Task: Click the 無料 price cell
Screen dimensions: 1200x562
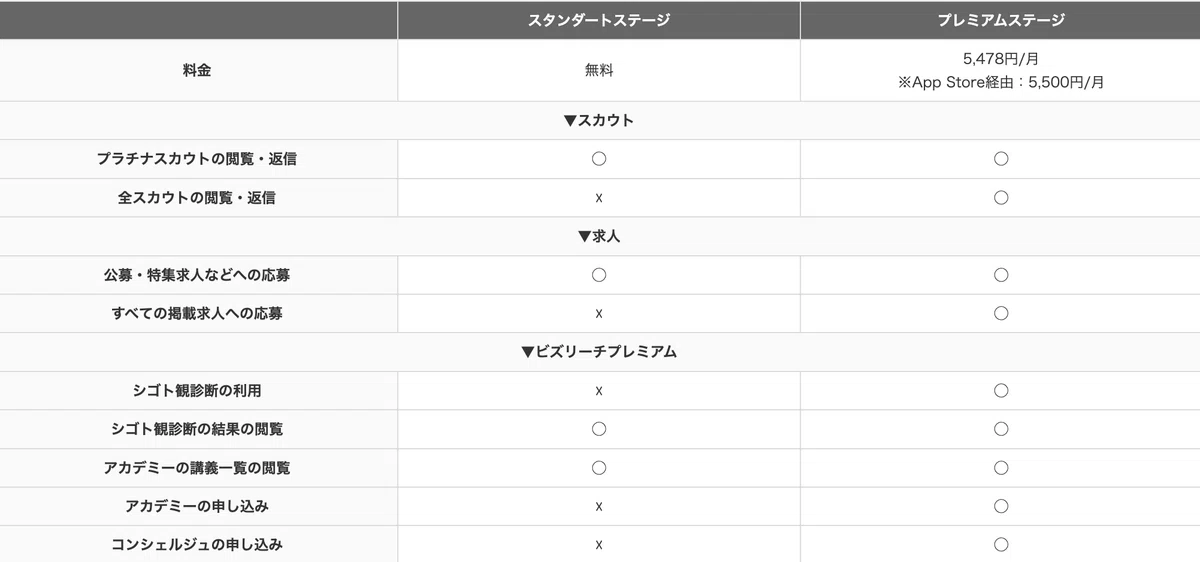Action: (x=598, y=71)
